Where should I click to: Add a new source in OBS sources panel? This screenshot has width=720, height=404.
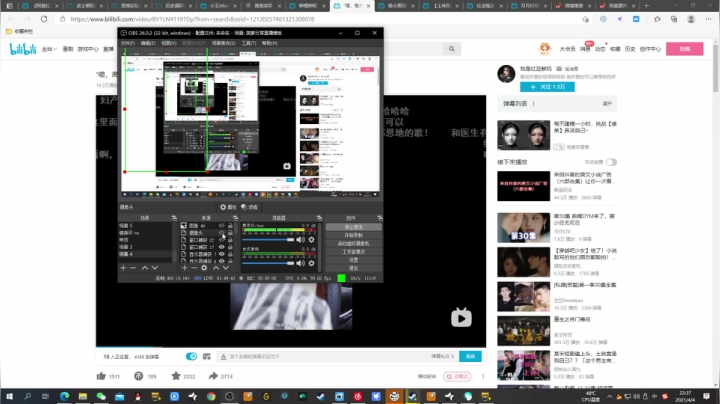pos(184,268)
